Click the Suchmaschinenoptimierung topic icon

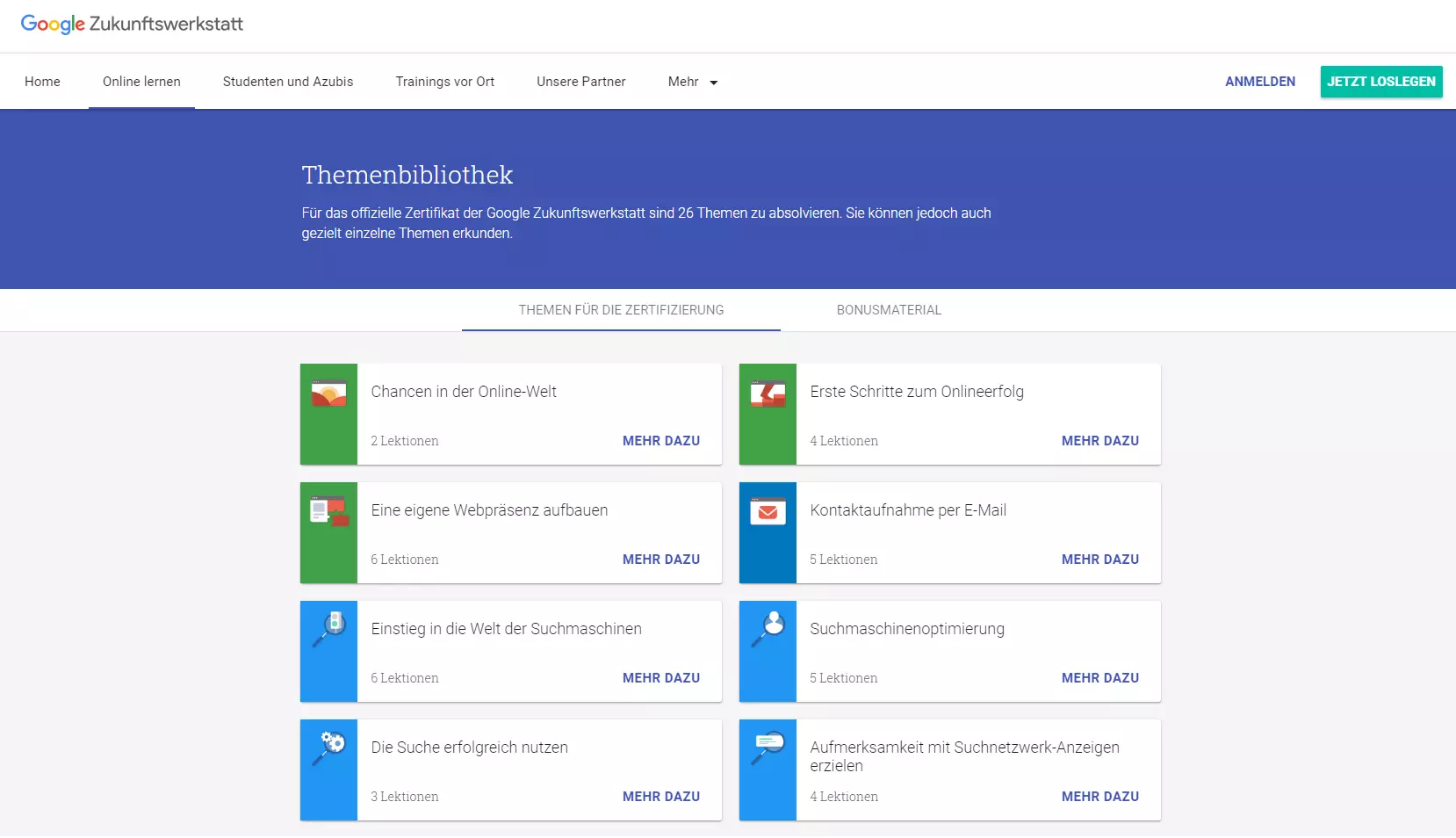click(x=768, y=628)
